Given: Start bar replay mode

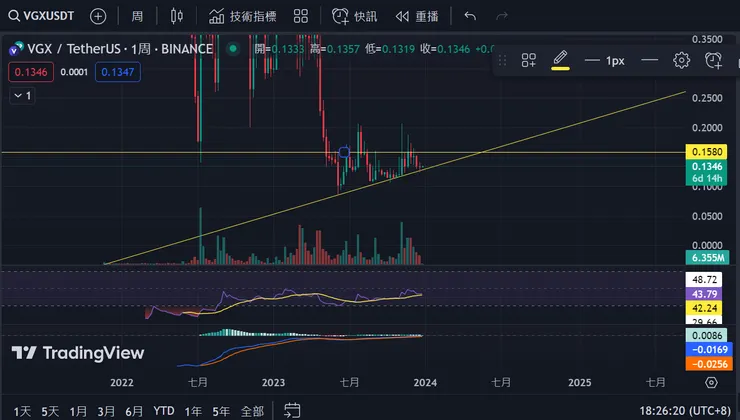Looking at the screenshot, I should click(417, 17).
